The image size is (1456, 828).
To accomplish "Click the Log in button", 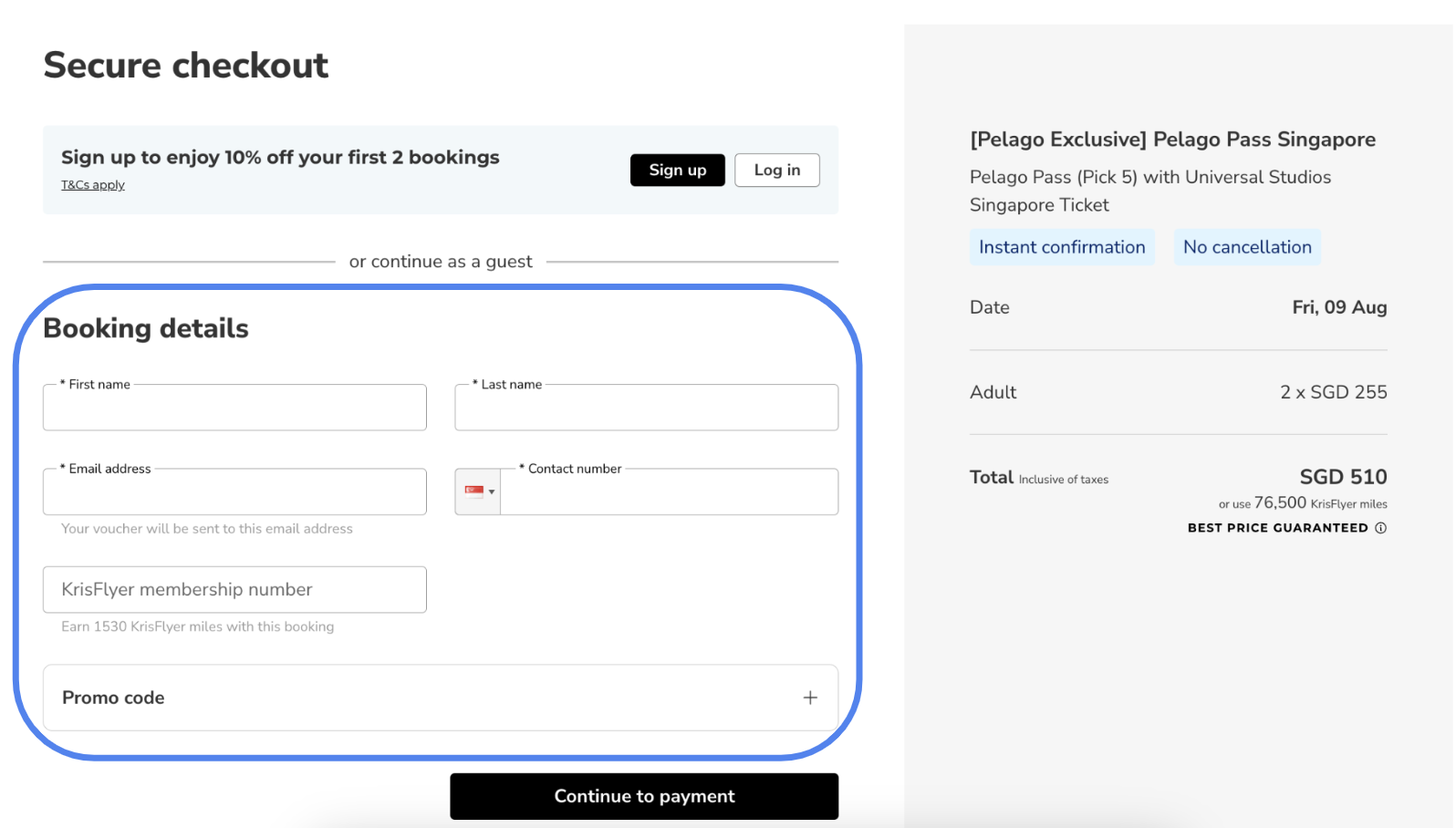I will [x=776, y=170].
